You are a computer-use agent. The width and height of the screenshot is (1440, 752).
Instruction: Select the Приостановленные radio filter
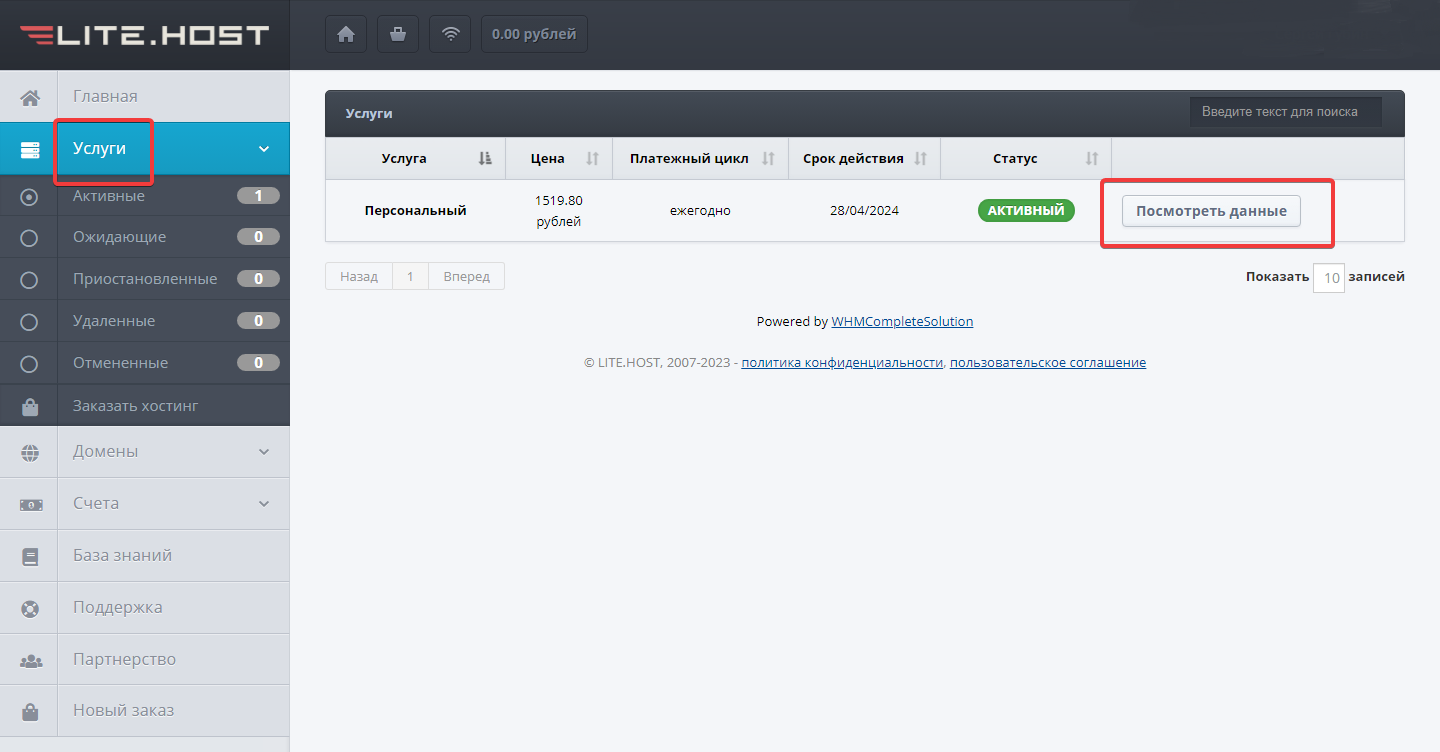coord(29,280)
